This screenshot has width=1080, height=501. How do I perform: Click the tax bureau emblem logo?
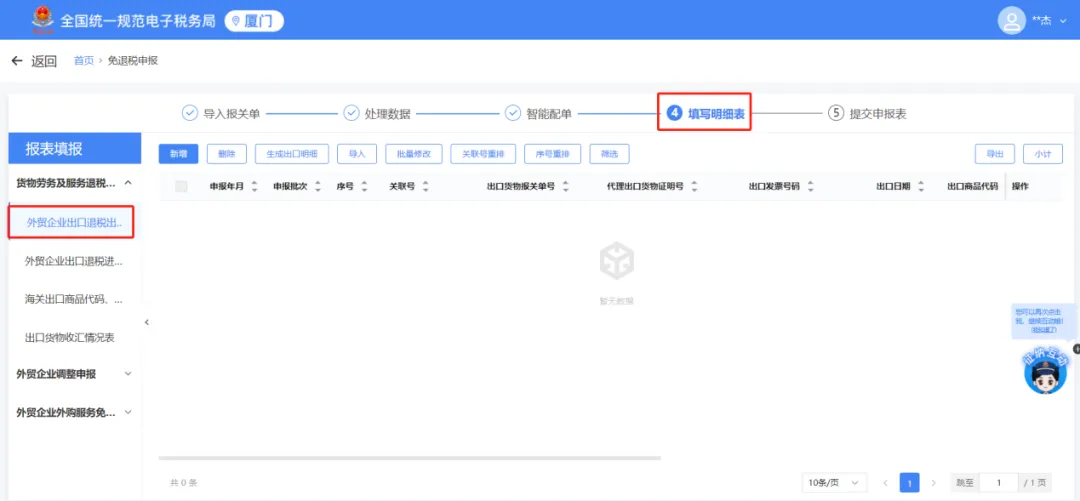click(43, 20)
